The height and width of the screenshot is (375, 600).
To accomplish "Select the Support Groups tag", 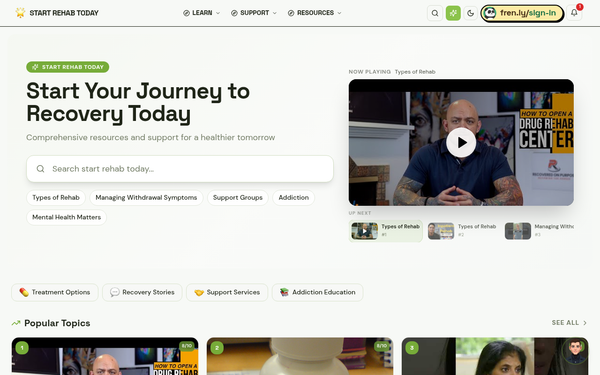I will click(238, 198).
